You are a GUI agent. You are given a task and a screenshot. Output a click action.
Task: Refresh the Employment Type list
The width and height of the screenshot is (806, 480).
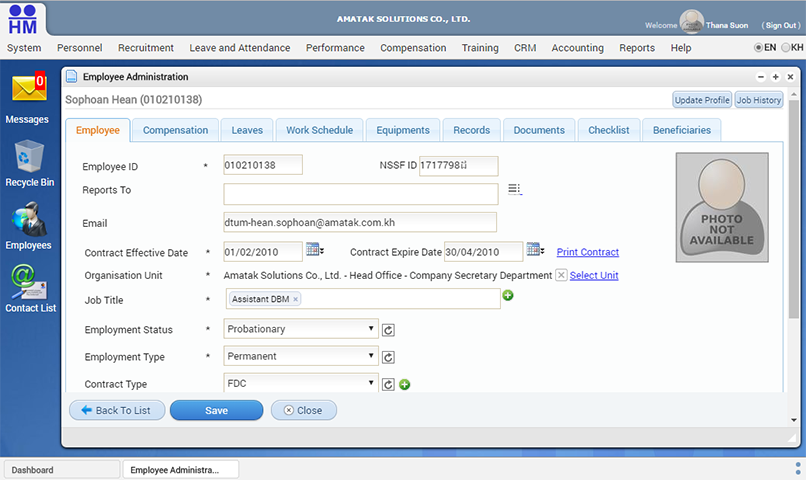click(x=388, y=357)
